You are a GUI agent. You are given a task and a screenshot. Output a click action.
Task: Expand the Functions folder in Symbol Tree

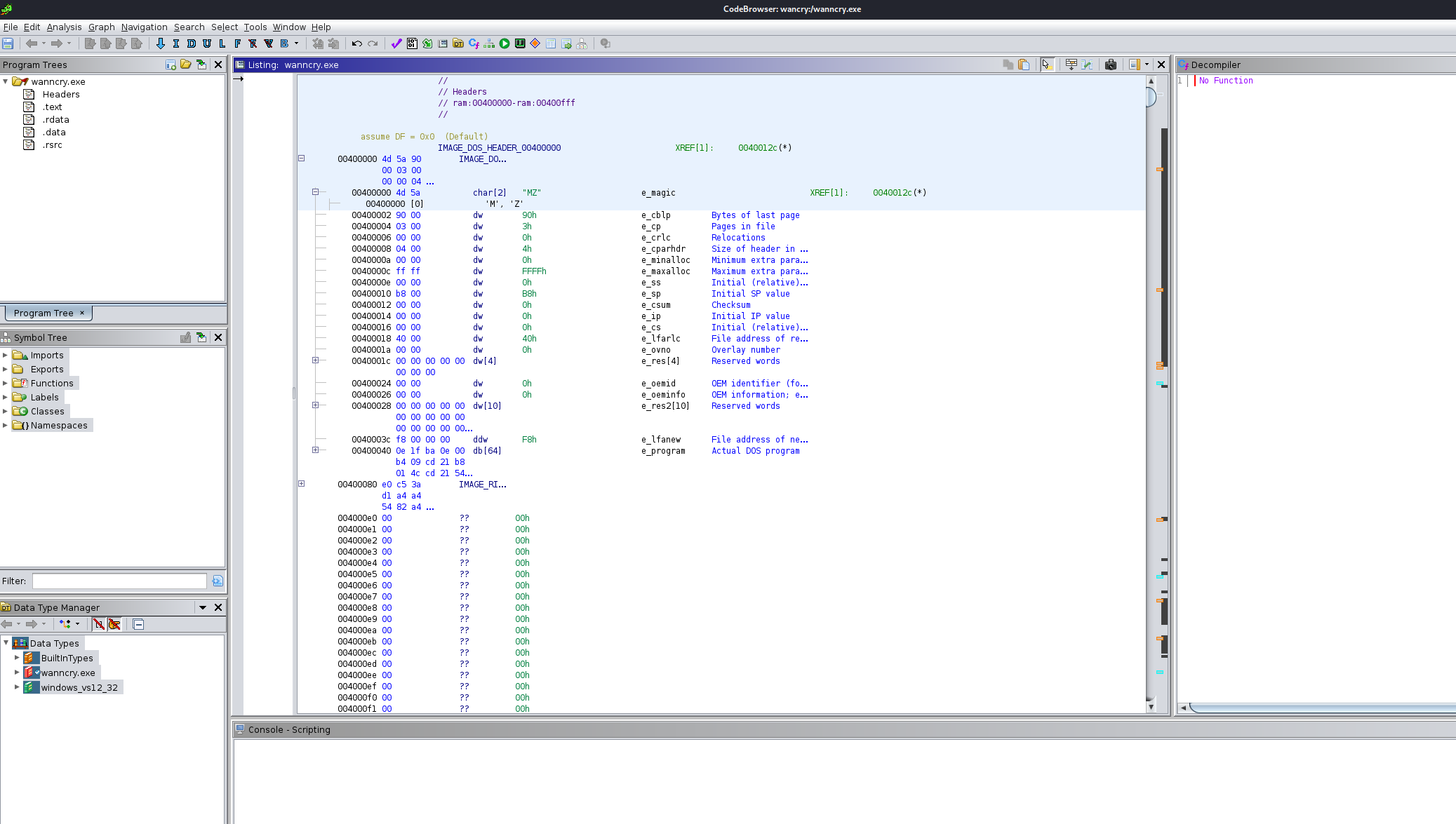(x=5, y=384)
